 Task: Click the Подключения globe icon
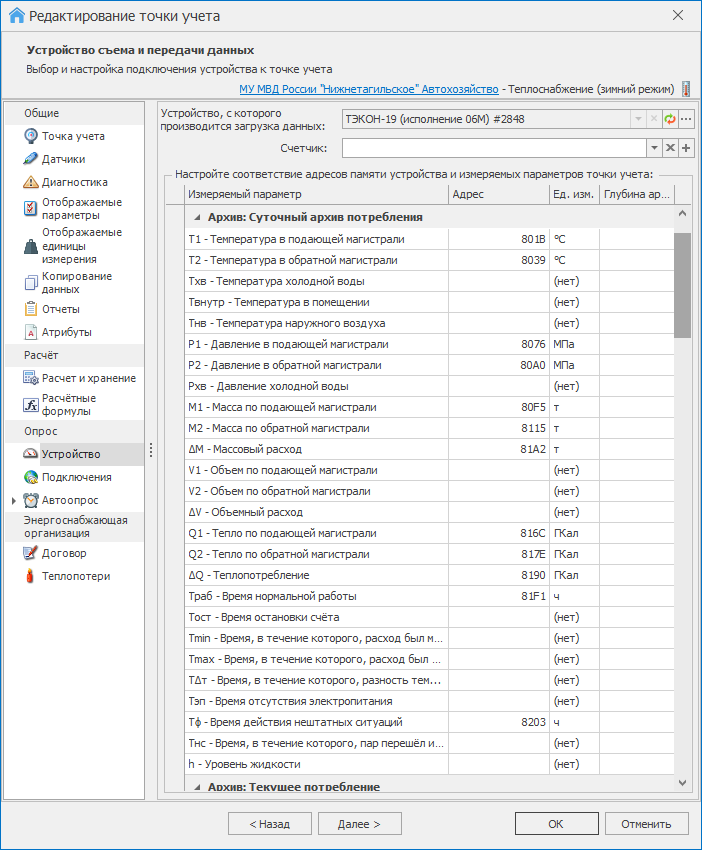click(x=31, y=477)
